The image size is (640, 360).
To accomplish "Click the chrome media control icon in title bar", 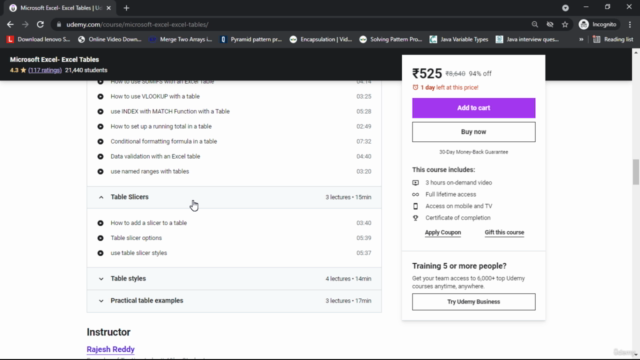I will [565, 8].
